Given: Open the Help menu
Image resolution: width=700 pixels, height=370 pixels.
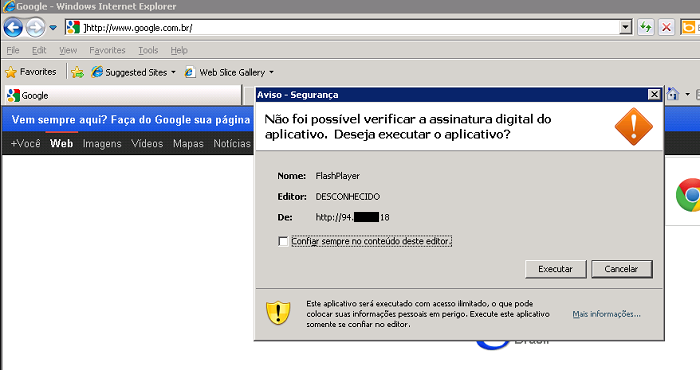Looking at the screenshot, I should [179, 50].
